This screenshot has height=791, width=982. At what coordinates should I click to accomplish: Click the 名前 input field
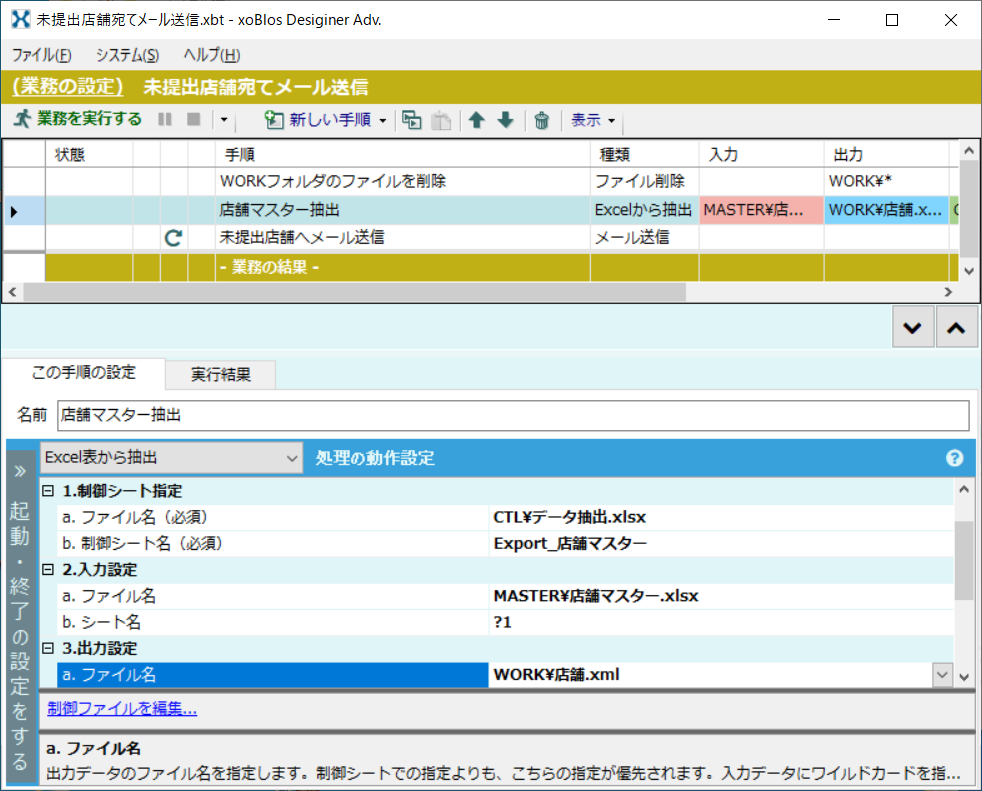(513, 415)
